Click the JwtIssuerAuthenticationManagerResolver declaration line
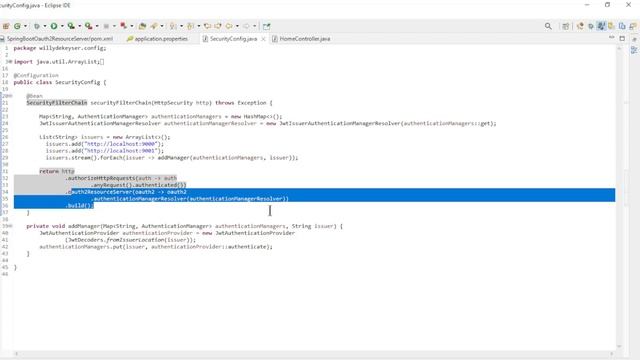This screenshot has height=360, width=640. click(268, 123)
